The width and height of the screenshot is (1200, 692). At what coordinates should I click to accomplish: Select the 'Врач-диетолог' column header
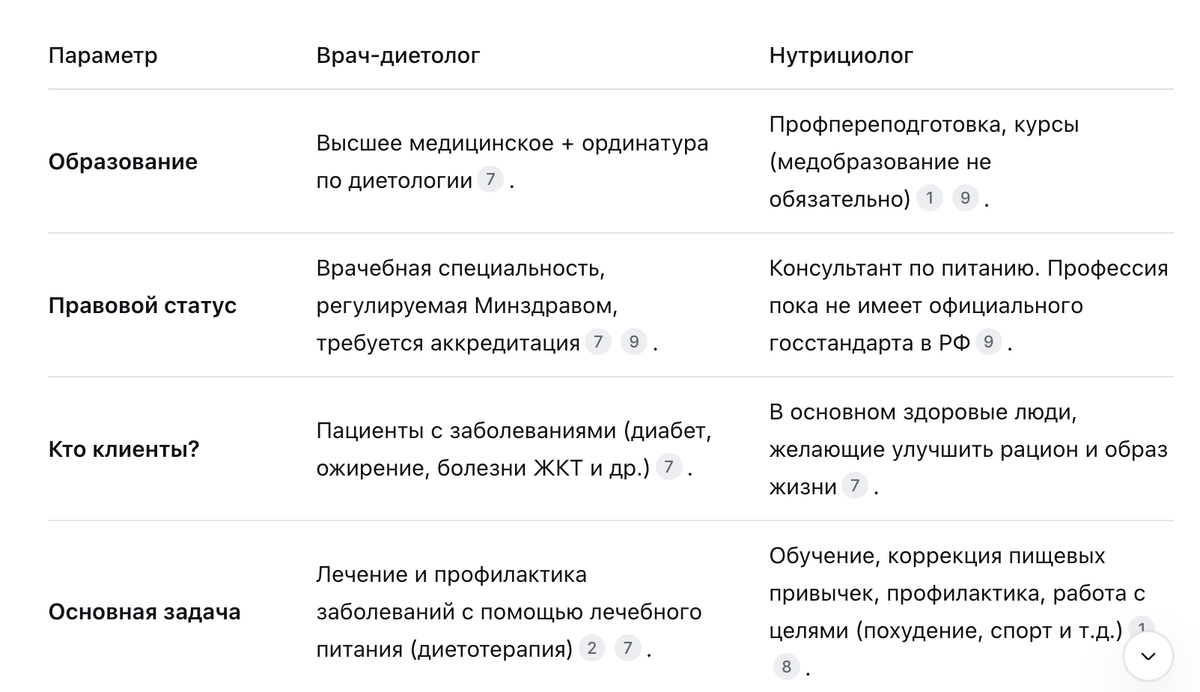tap(398, 56)
